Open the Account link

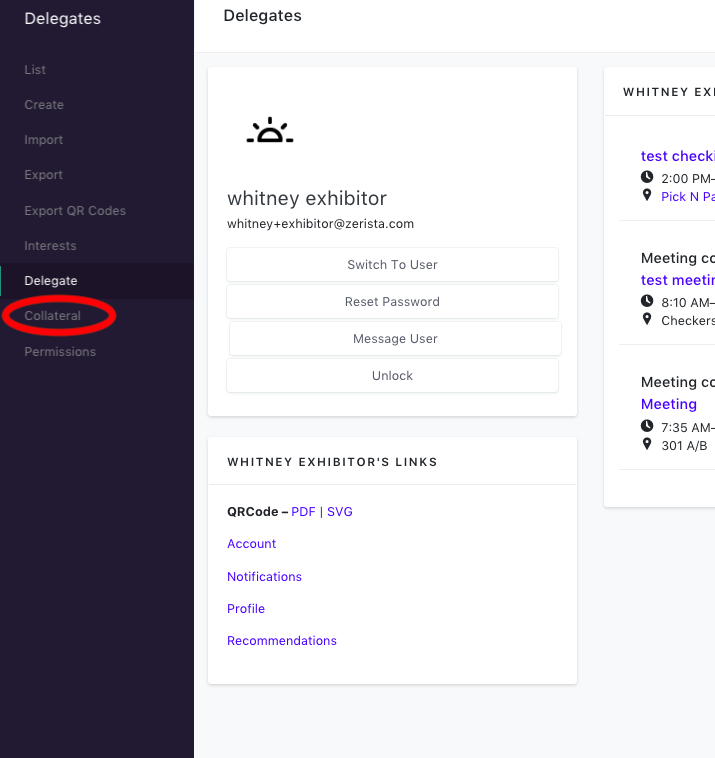(x=251, y=544)
